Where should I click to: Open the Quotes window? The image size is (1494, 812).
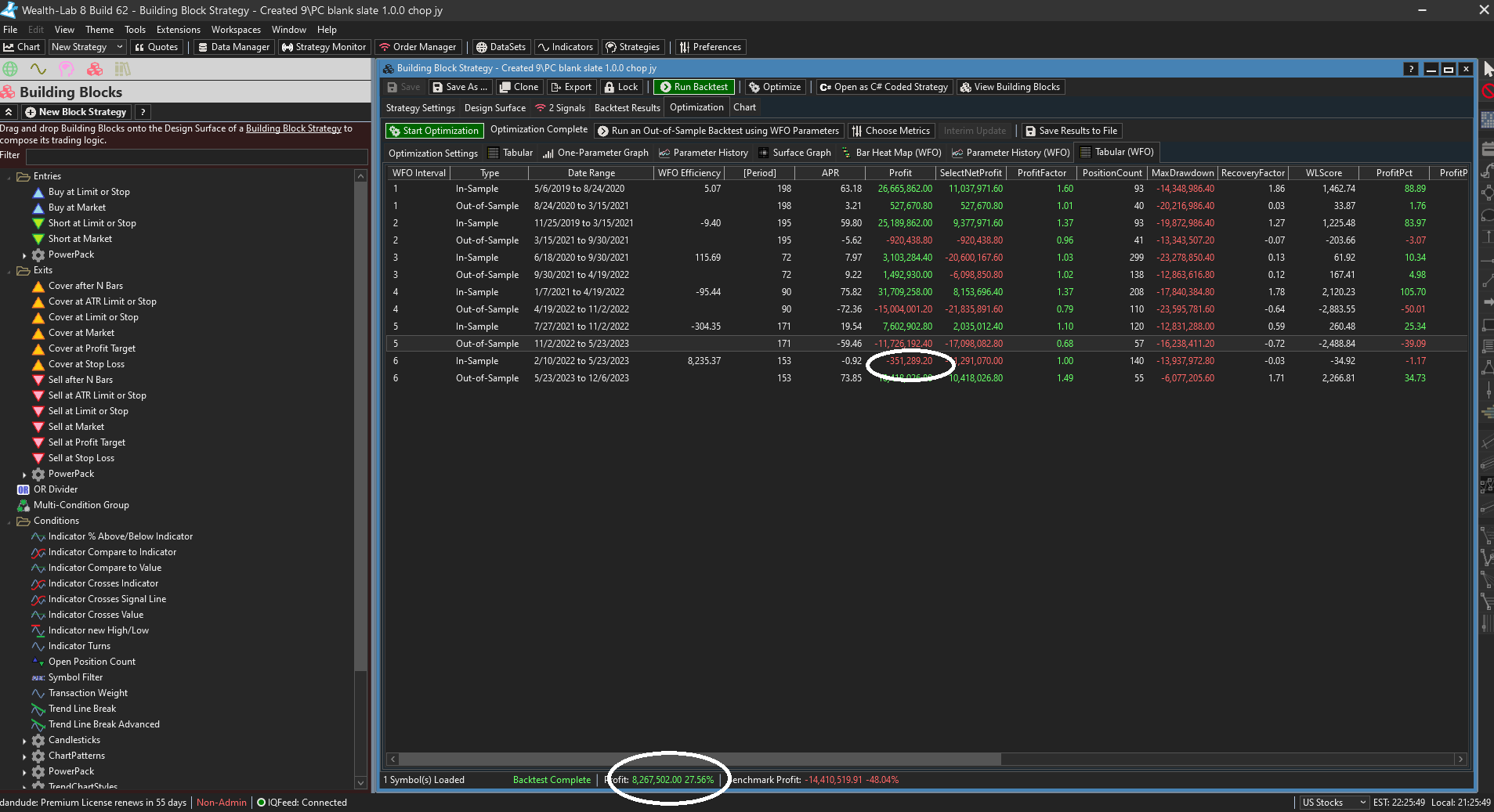[x=157, y=46]
